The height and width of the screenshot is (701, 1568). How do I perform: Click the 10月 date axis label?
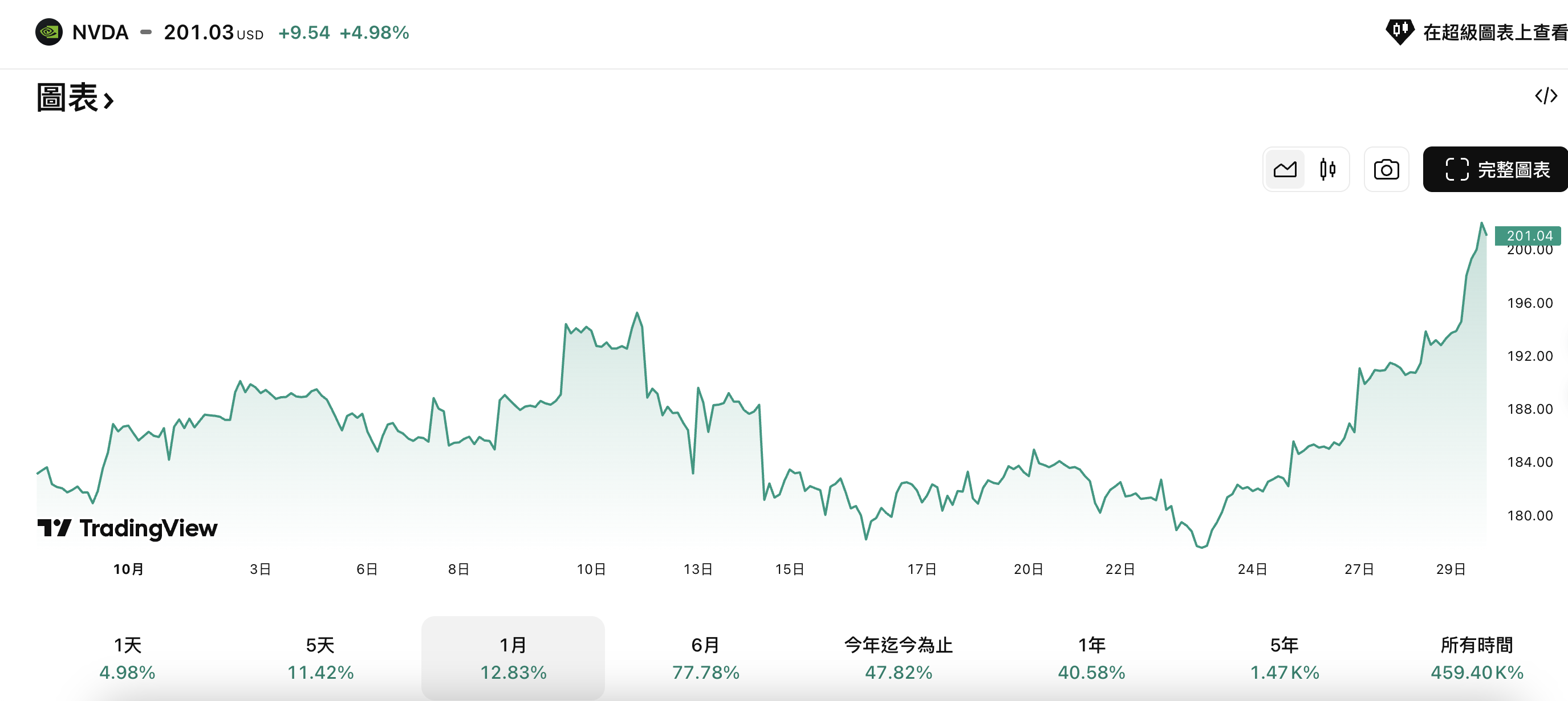coord(128,569)
